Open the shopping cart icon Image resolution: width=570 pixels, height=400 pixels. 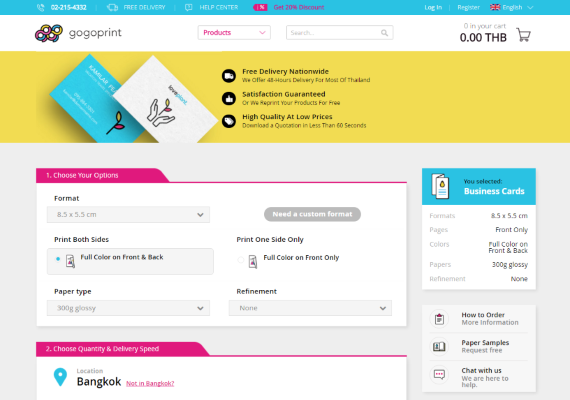523,35
